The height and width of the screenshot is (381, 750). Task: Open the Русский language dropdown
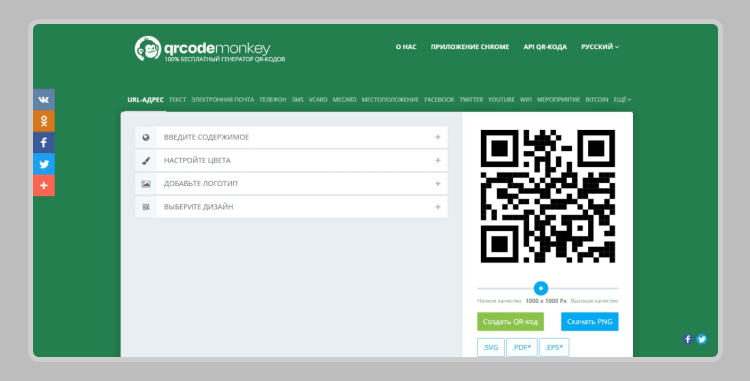tap(600, 47)
